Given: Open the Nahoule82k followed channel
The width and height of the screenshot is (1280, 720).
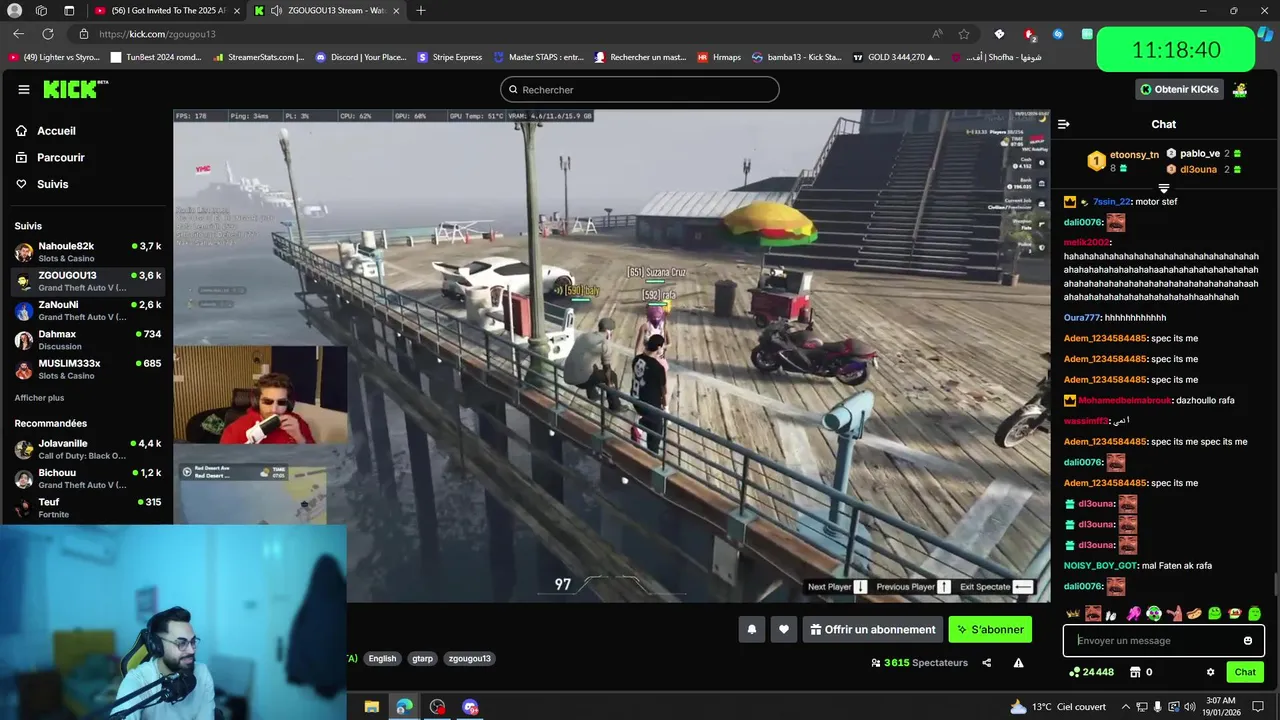Looking at the screenshot, I should pos(88,251).
